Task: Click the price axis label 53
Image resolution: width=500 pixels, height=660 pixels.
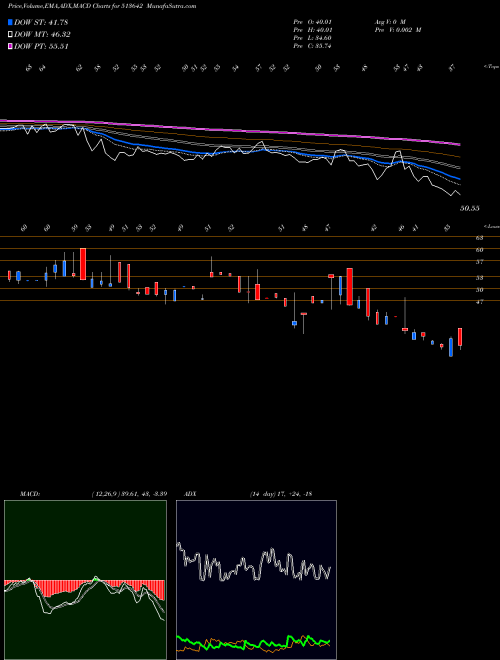Action: point(479,278)
